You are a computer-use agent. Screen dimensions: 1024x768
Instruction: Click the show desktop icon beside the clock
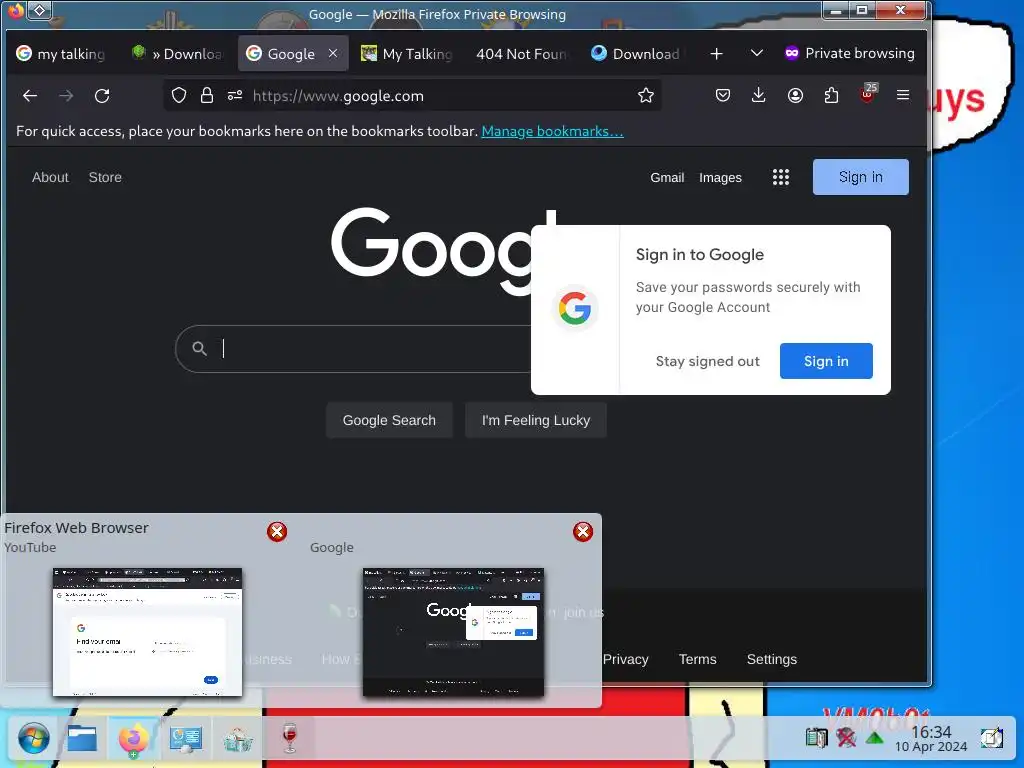pyautogui.click(x=991, y=738)
